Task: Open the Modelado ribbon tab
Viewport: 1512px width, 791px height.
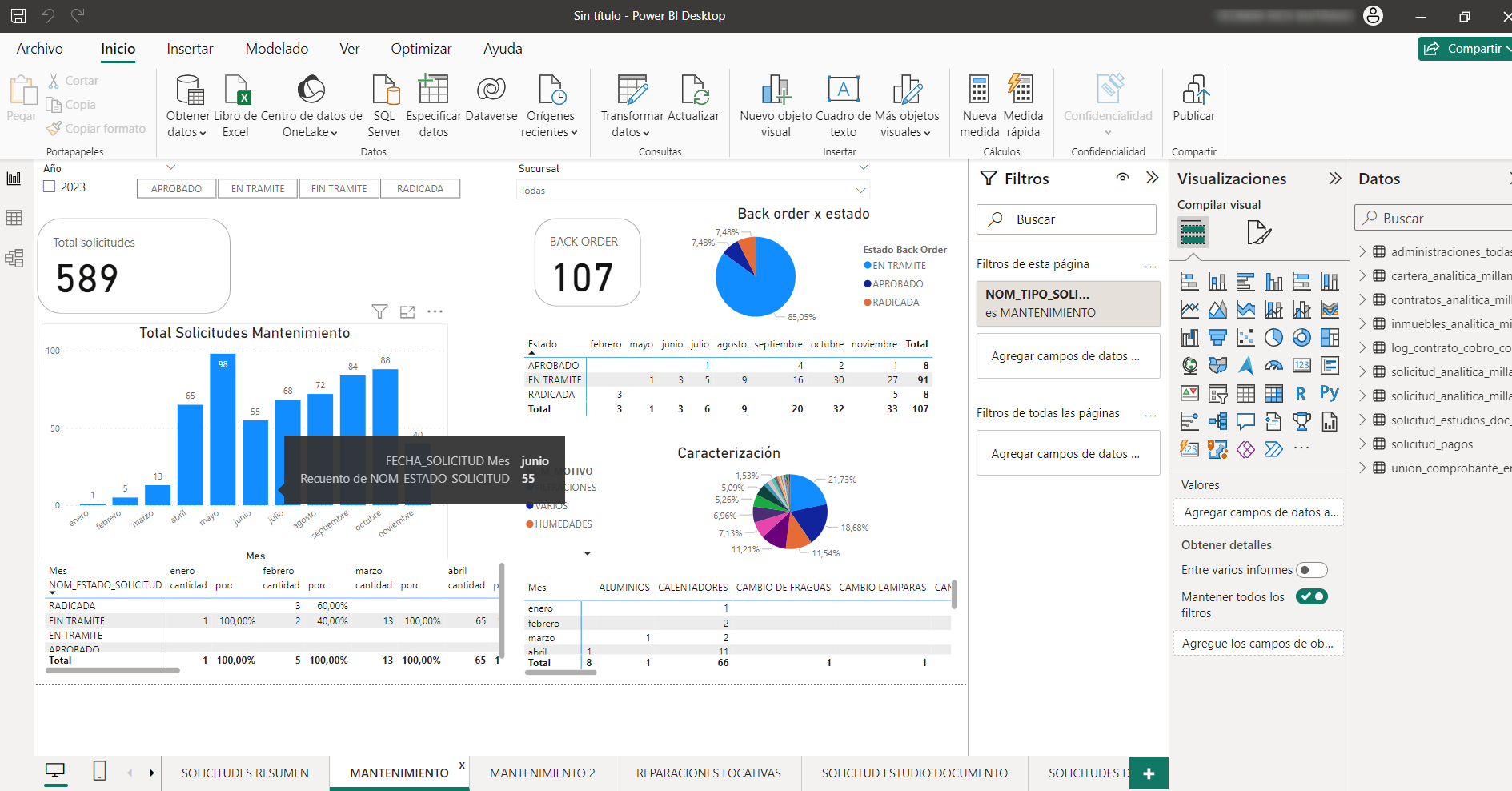Action: [x=277, y=49]
